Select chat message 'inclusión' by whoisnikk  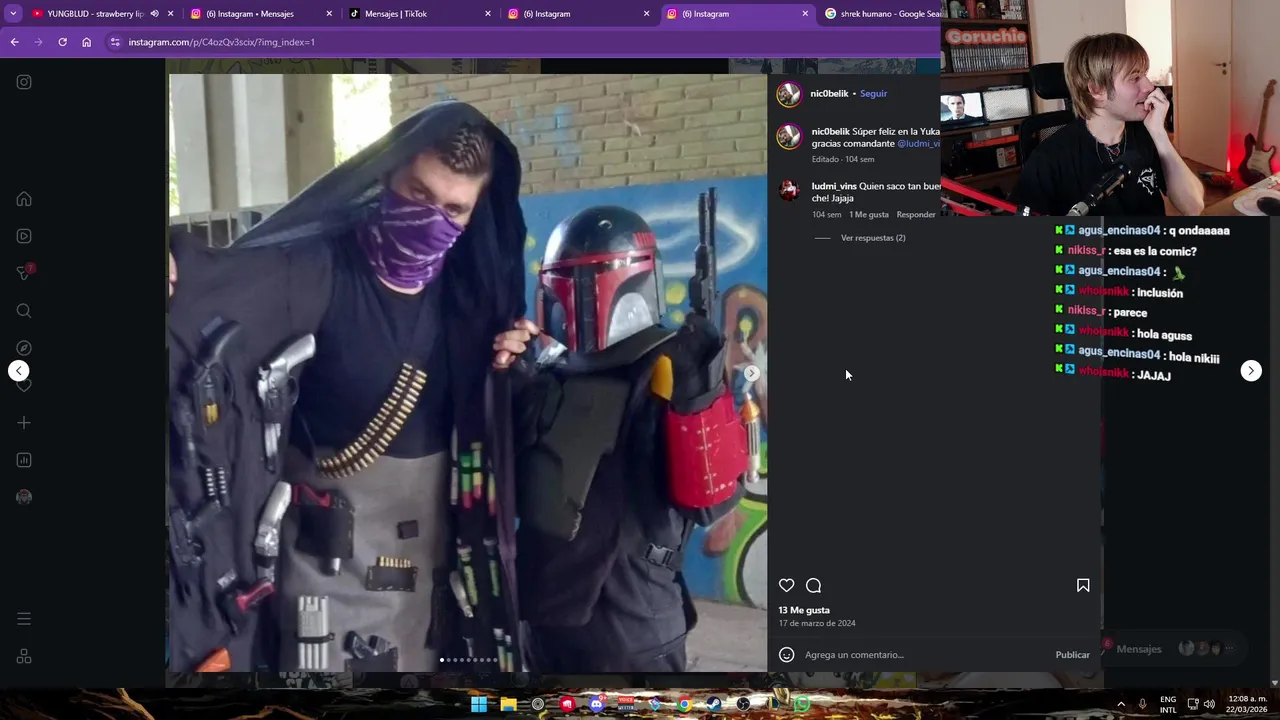[1160, 293]
